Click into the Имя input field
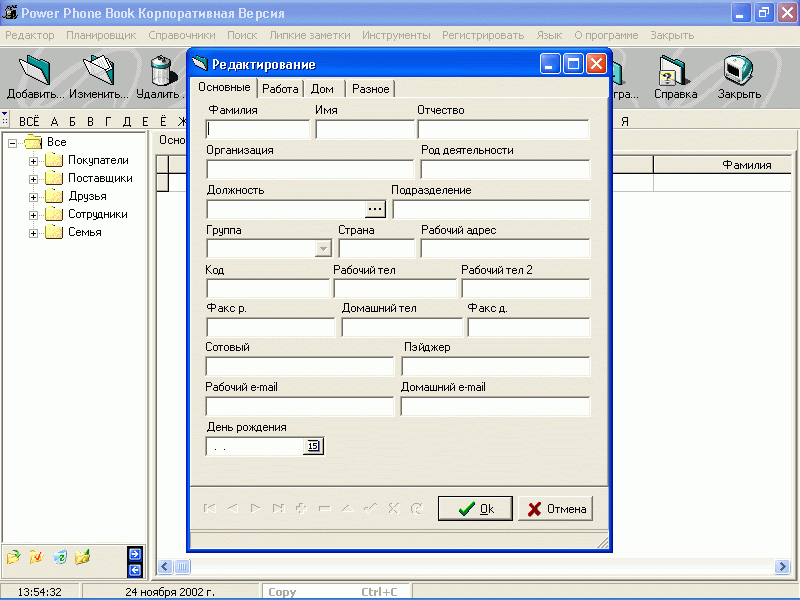This screenshot has width=800, height=600. pyautogui.click(x=365, y=130)
